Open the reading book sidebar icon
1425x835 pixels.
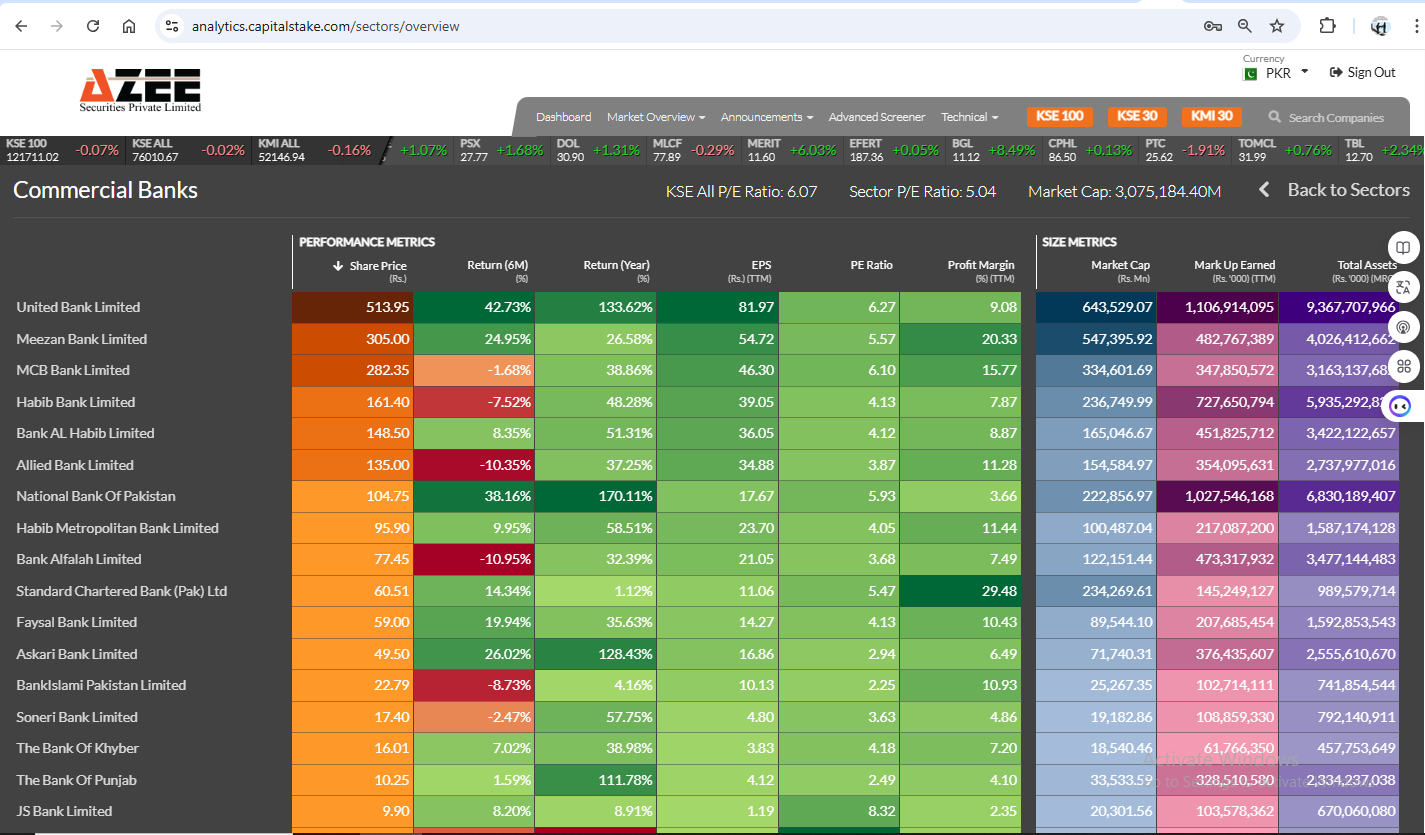tap(1403, 247)
